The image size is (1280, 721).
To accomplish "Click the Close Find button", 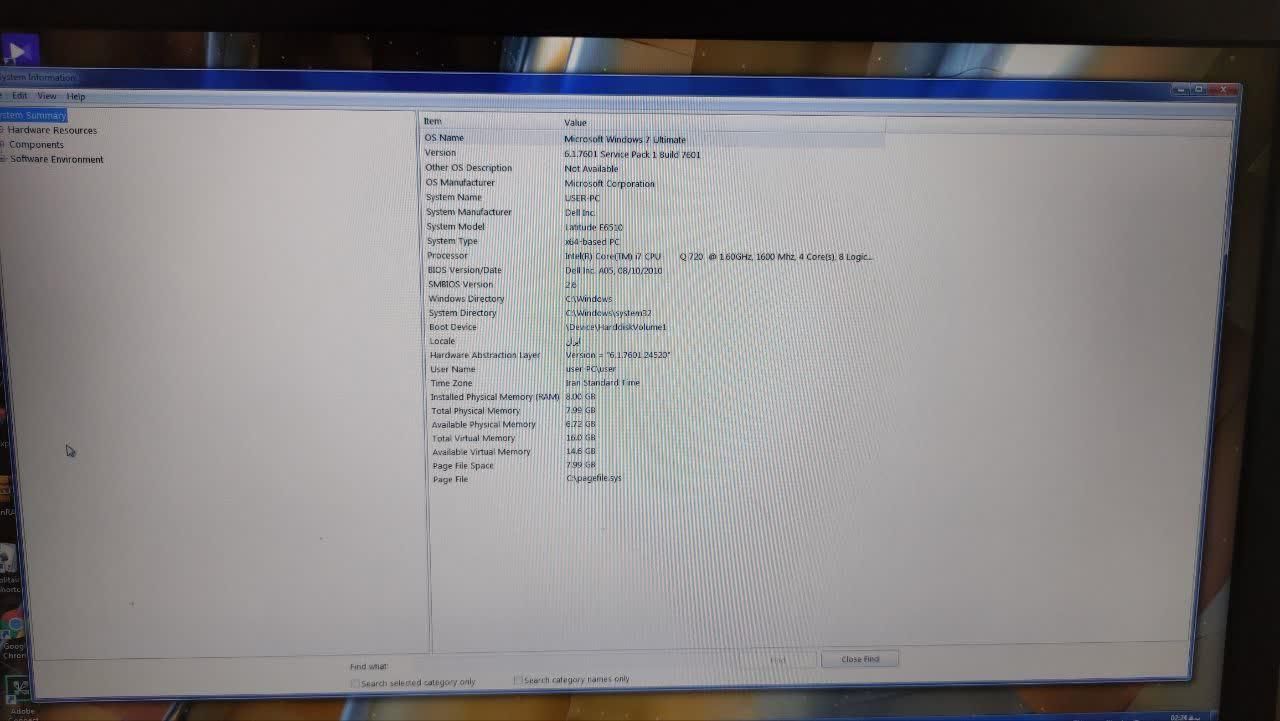I will coord(860,659).
